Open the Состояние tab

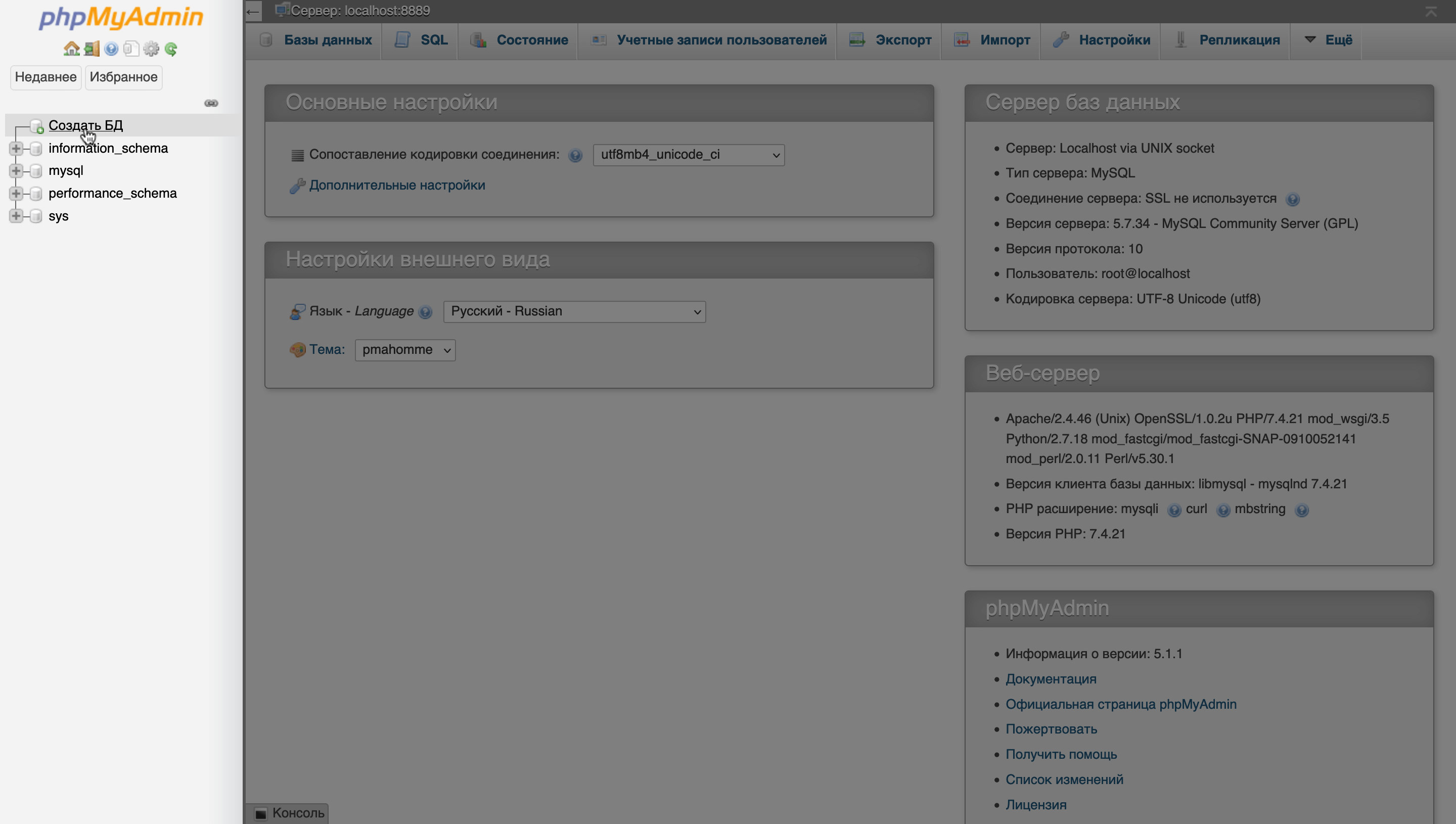[x=518, y=41]
